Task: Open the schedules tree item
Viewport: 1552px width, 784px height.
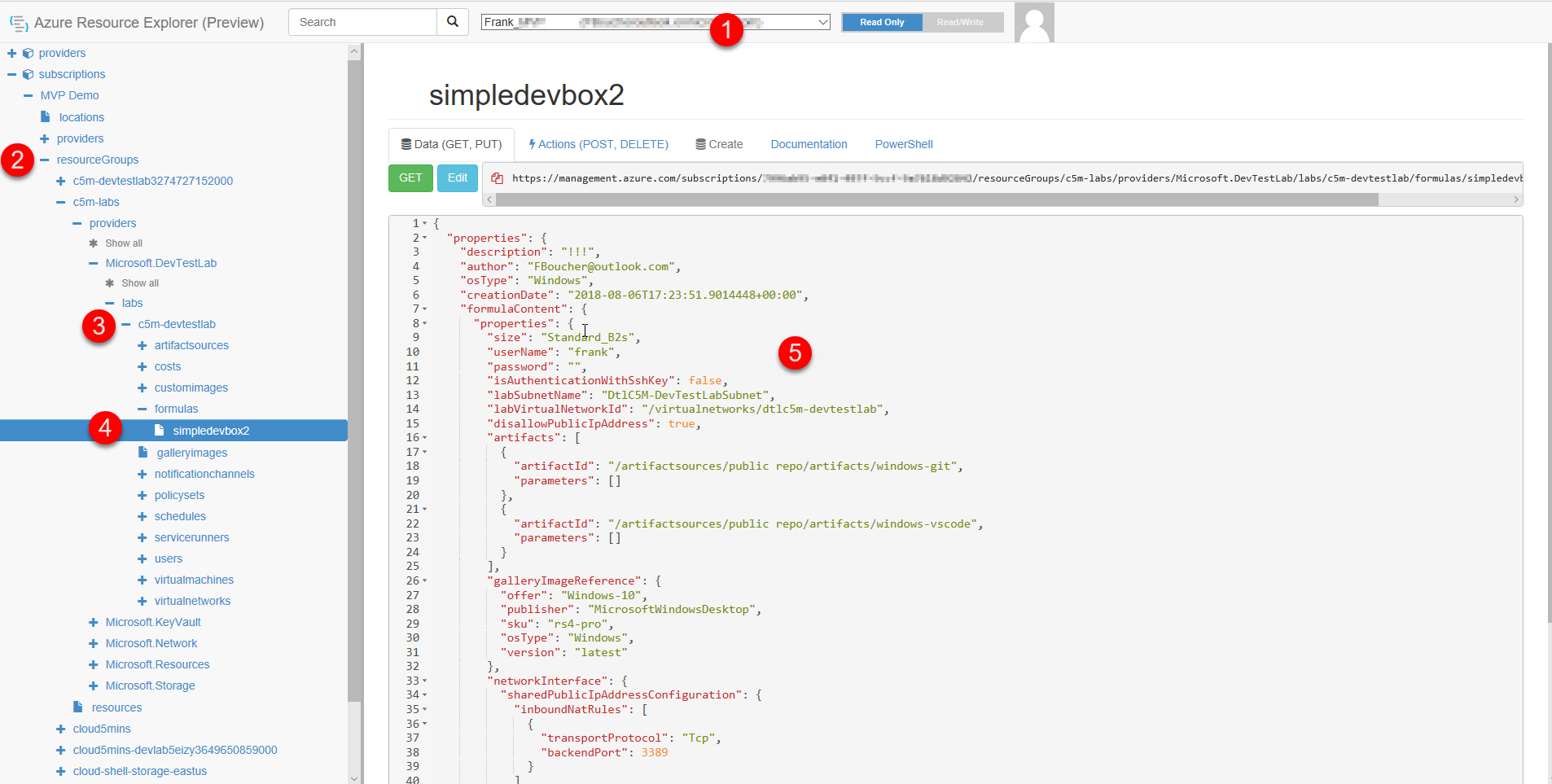Action: coord(180,516)
